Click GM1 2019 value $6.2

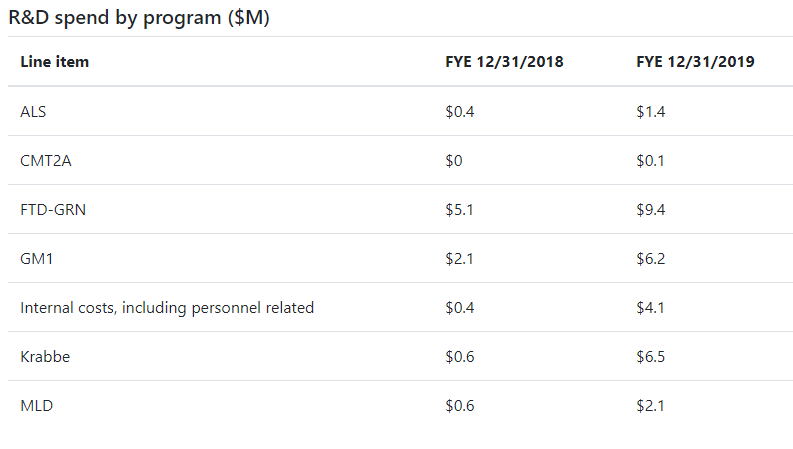(x=651, y=259)
